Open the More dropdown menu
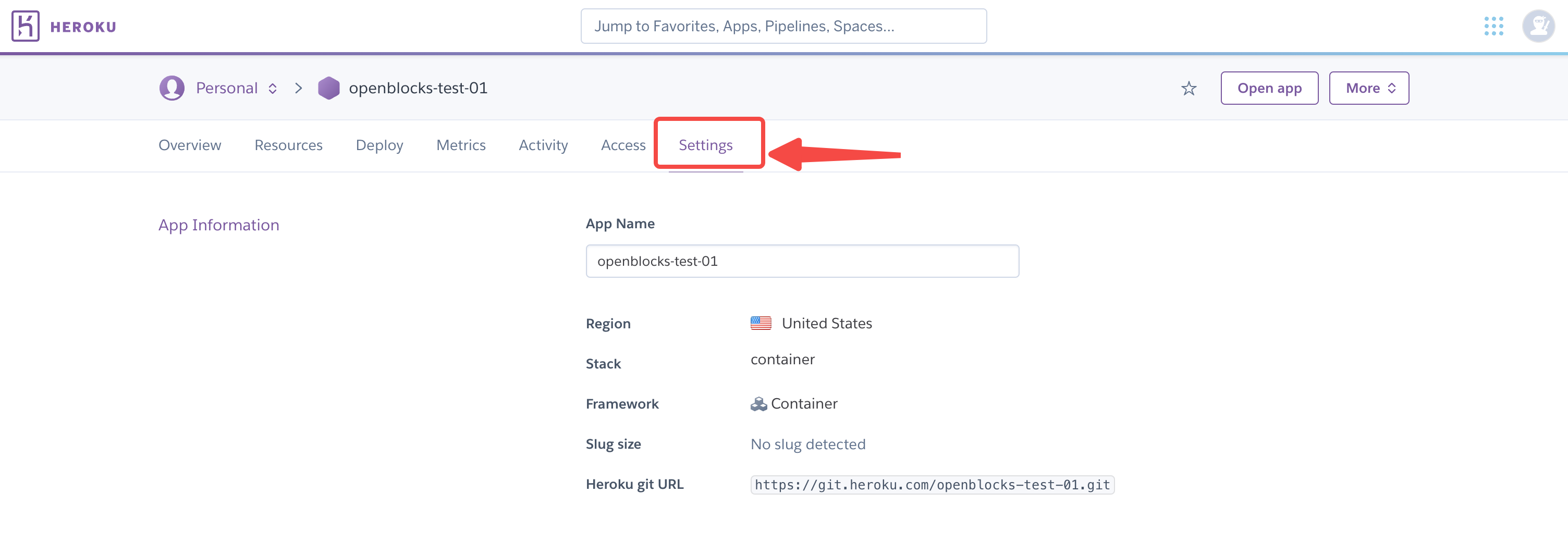The width and height of the screenshot is (1568, 542). pos(1368,88)
